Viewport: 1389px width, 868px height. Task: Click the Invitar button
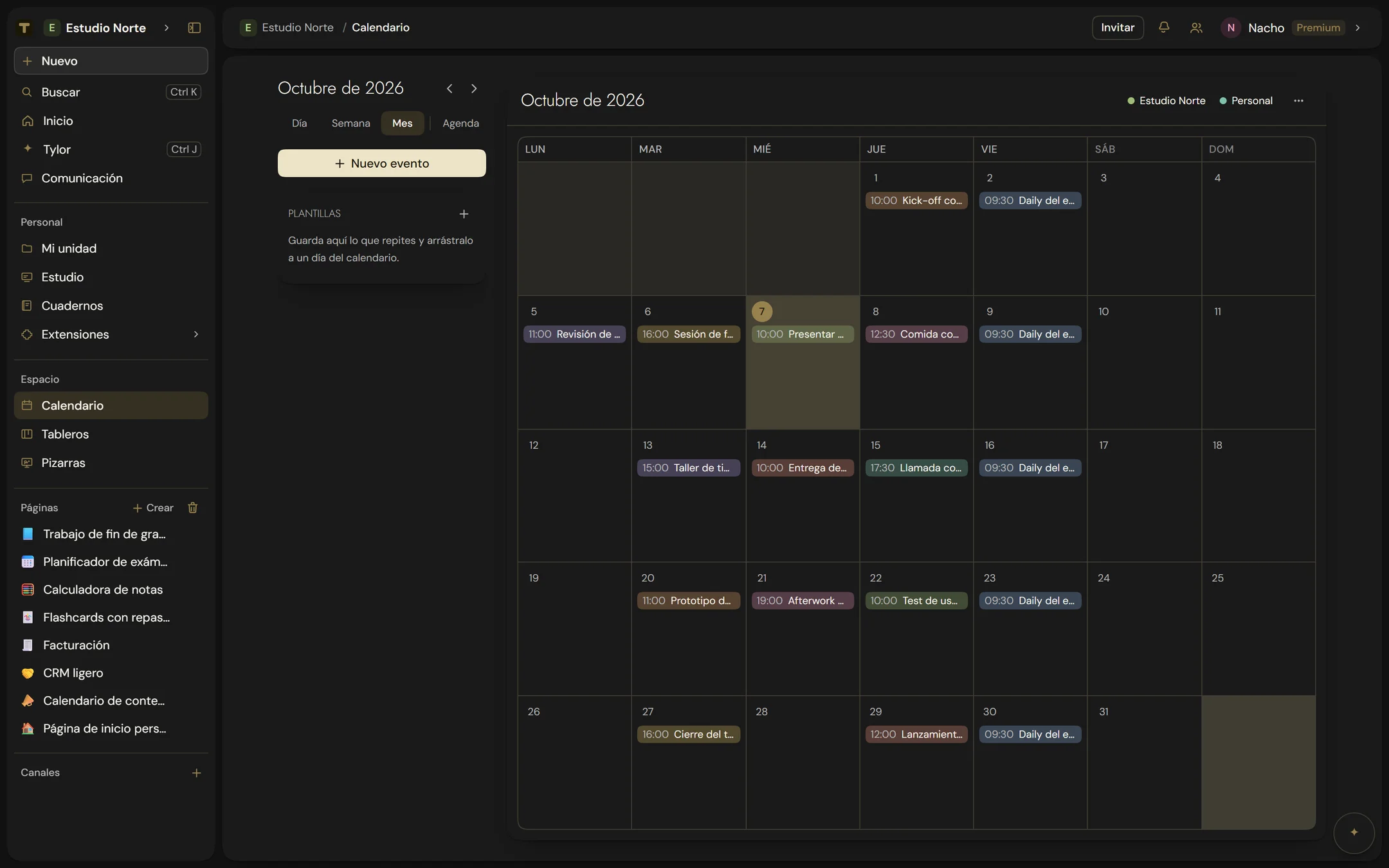click(1118, 28)
